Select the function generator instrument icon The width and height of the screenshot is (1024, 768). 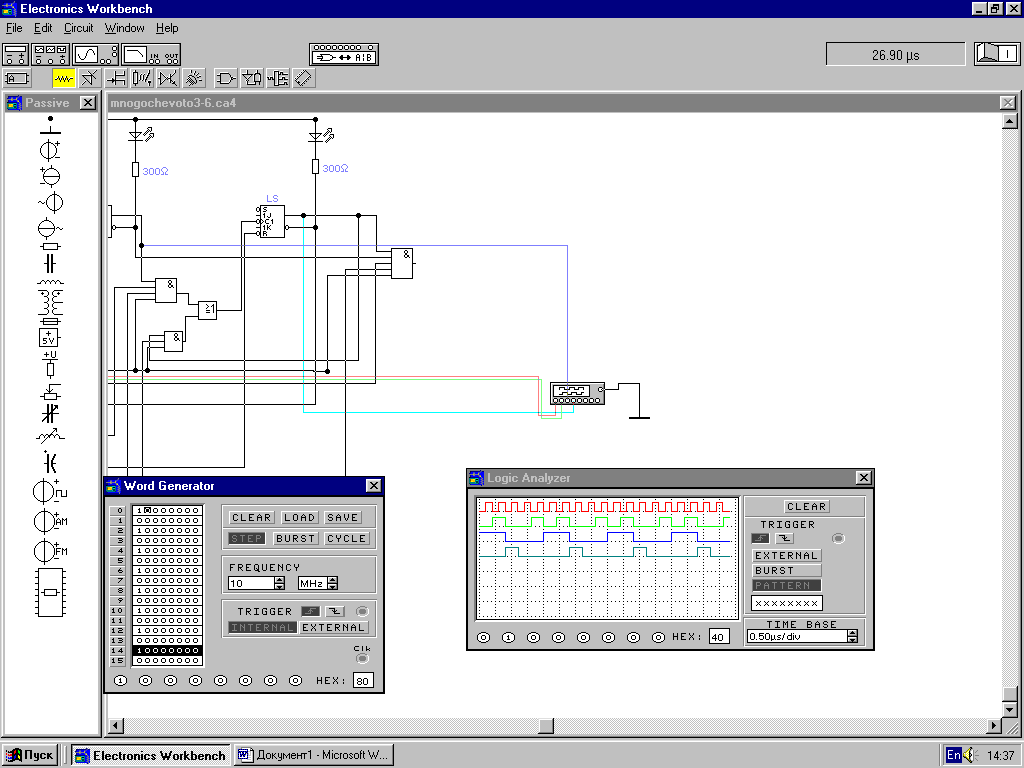click(50, 55)
